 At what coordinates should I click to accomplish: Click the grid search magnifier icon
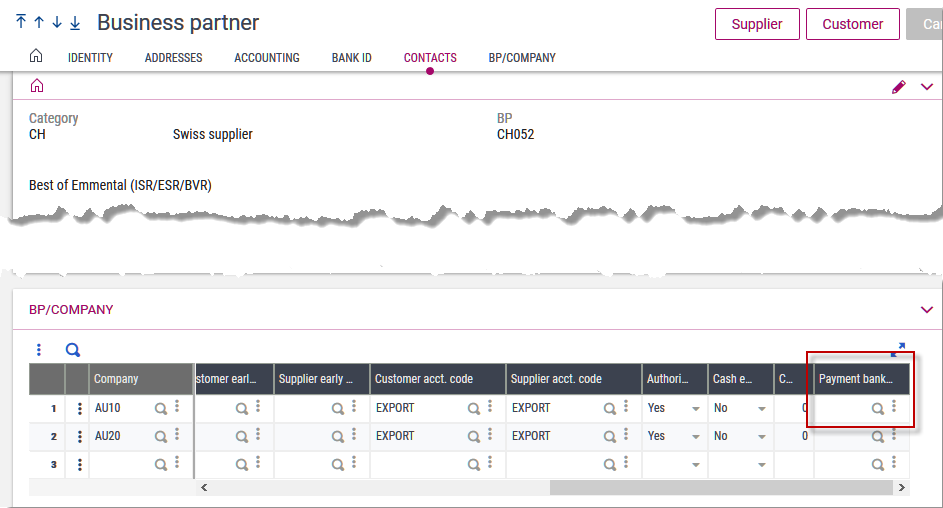coord(73,350)
